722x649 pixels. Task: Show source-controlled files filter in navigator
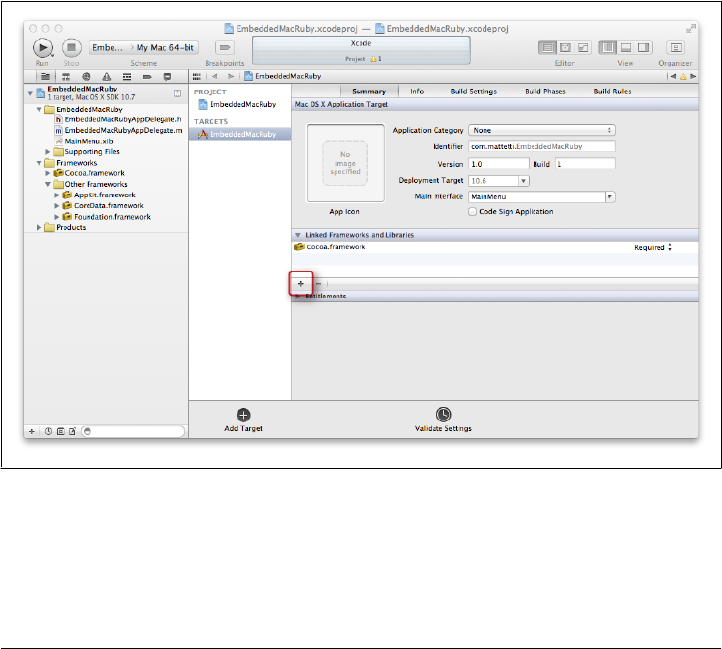[x=60, y=432]
